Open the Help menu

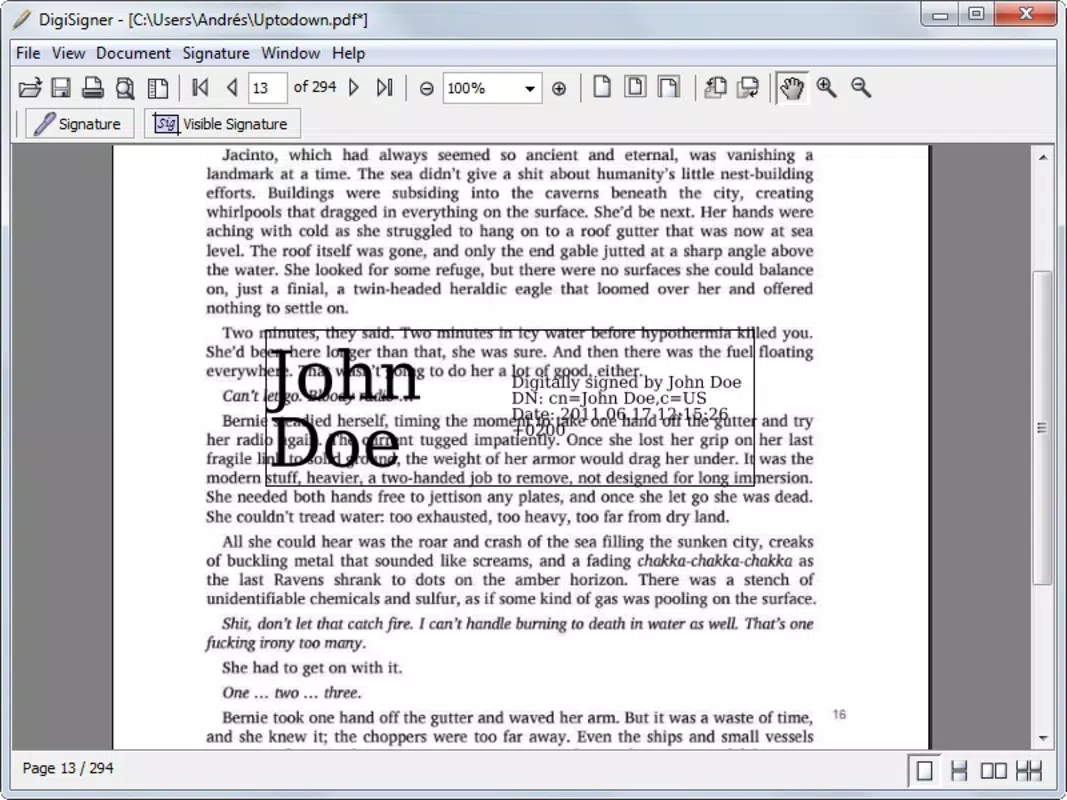coord(348,53)
